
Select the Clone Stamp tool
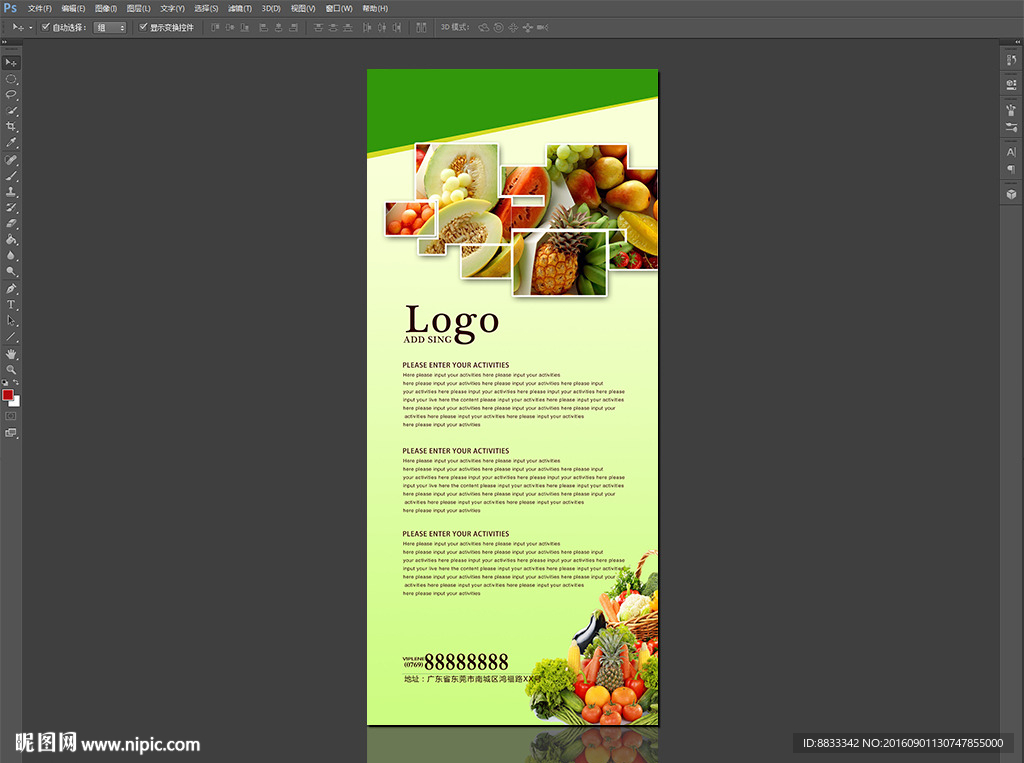pos(11,191)
